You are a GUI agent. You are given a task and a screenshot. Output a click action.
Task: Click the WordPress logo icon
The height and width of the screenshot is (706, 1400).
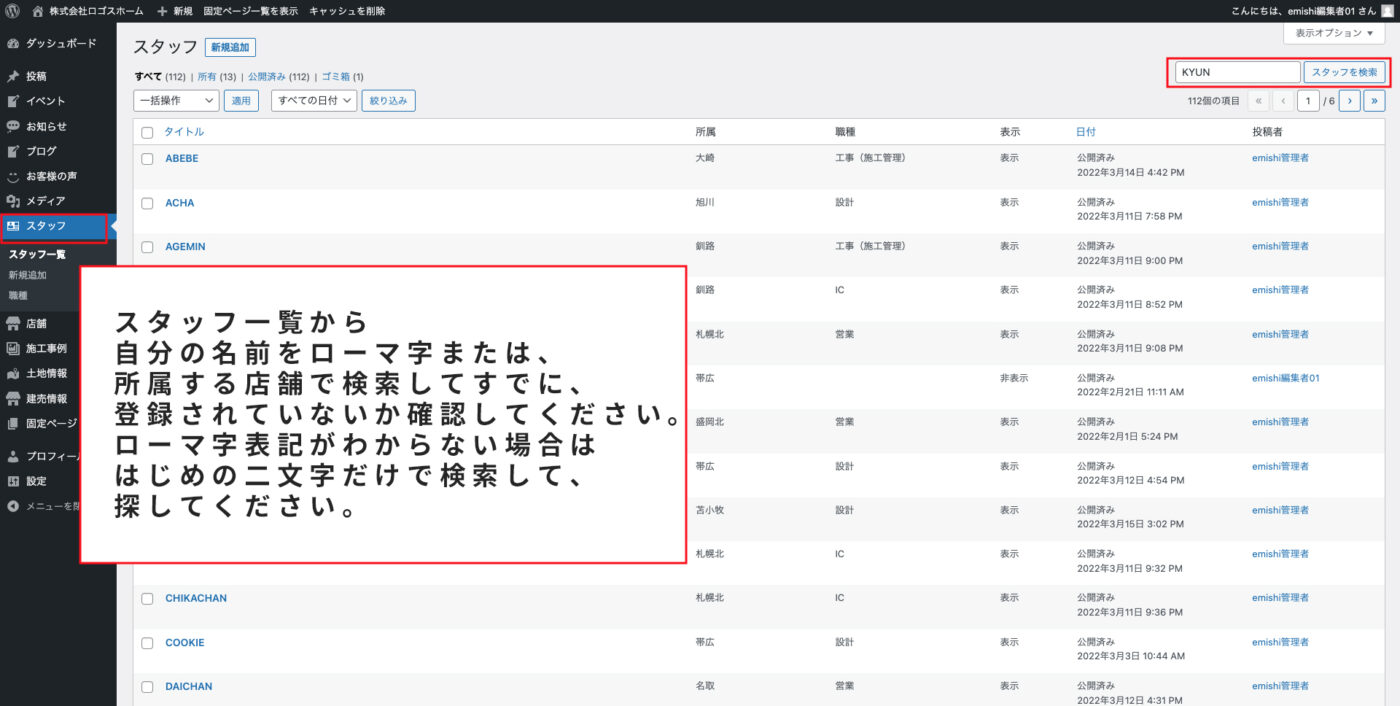click(13, 11)
